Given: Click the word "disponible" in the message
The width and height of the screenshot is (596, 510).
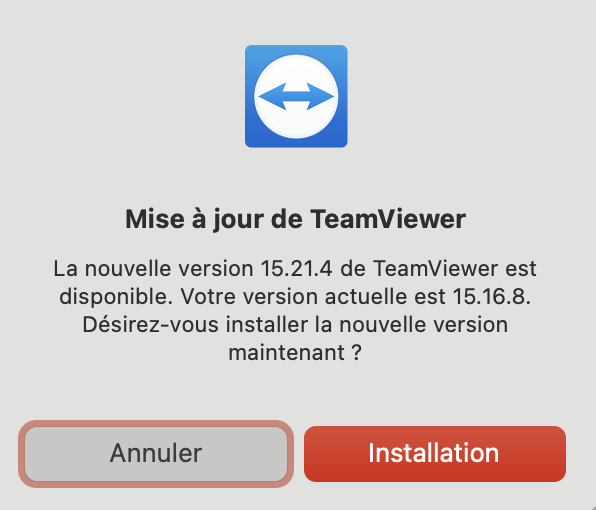Looking at the screenshot, I should (x=113, y=297).
